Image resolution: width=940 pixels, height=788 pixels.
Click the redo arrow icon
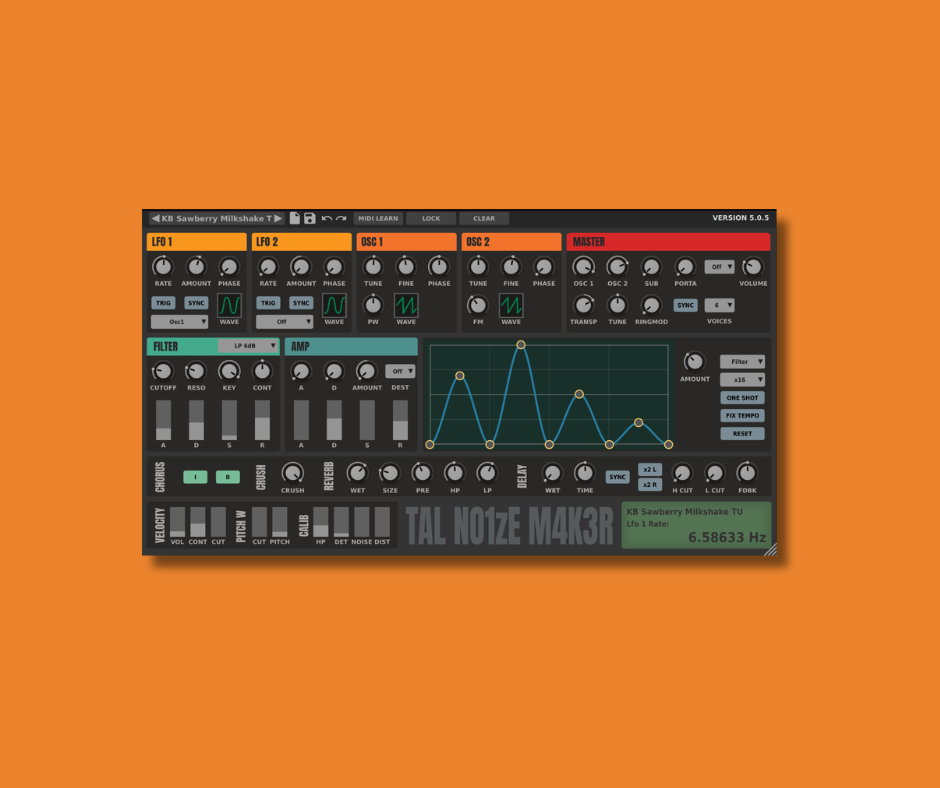pyautogui.click(x=340, y=218)
